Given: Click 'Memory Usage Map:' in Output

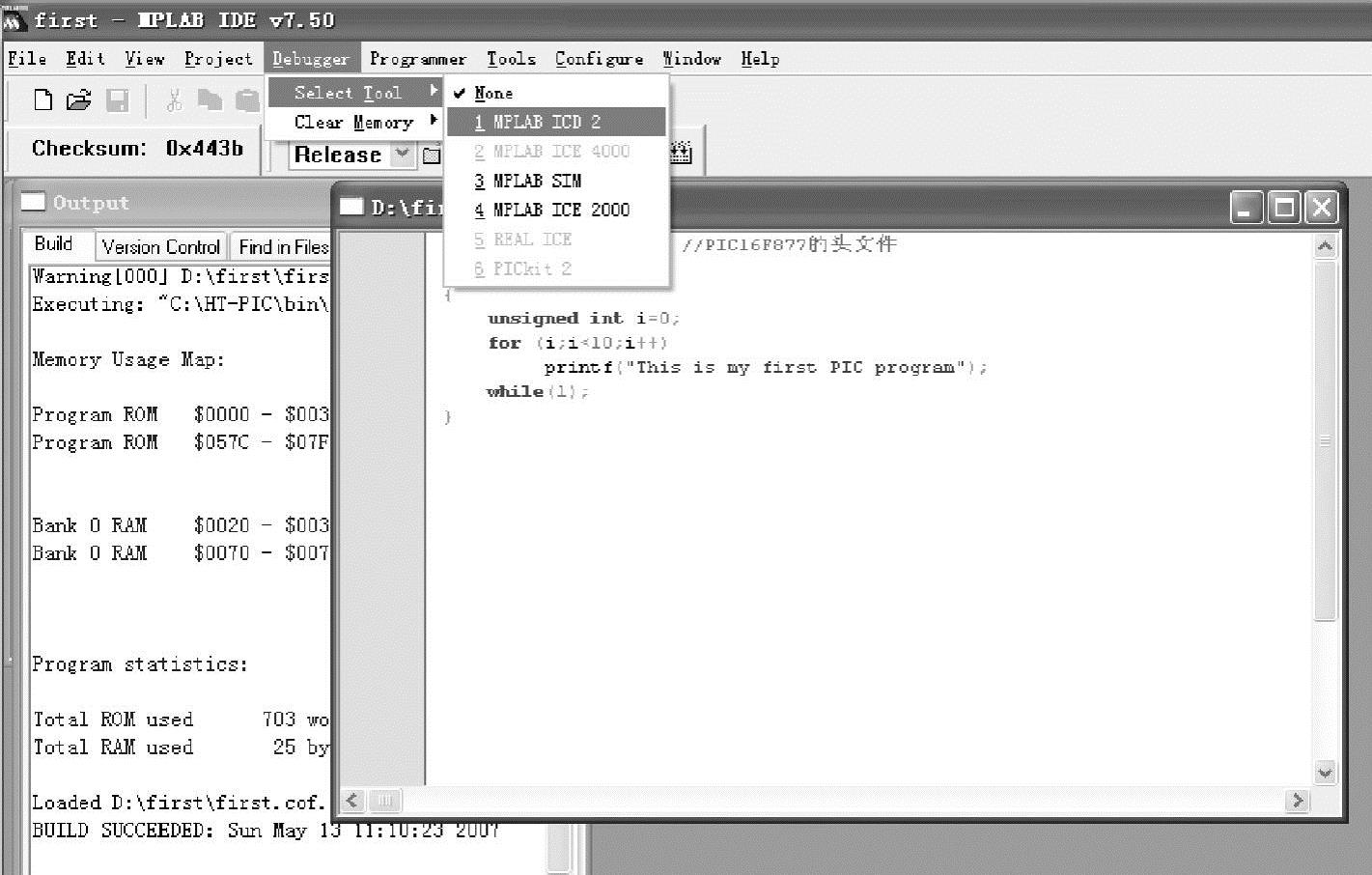Looking at the screenshot, I should [128, 359].
